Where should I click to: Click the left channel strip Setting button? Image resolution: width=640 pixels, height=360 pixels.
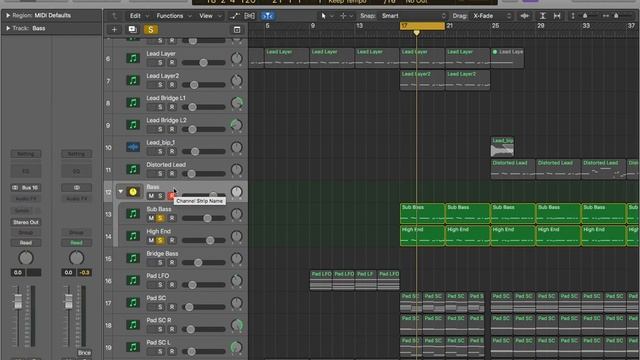pos(26,154)
